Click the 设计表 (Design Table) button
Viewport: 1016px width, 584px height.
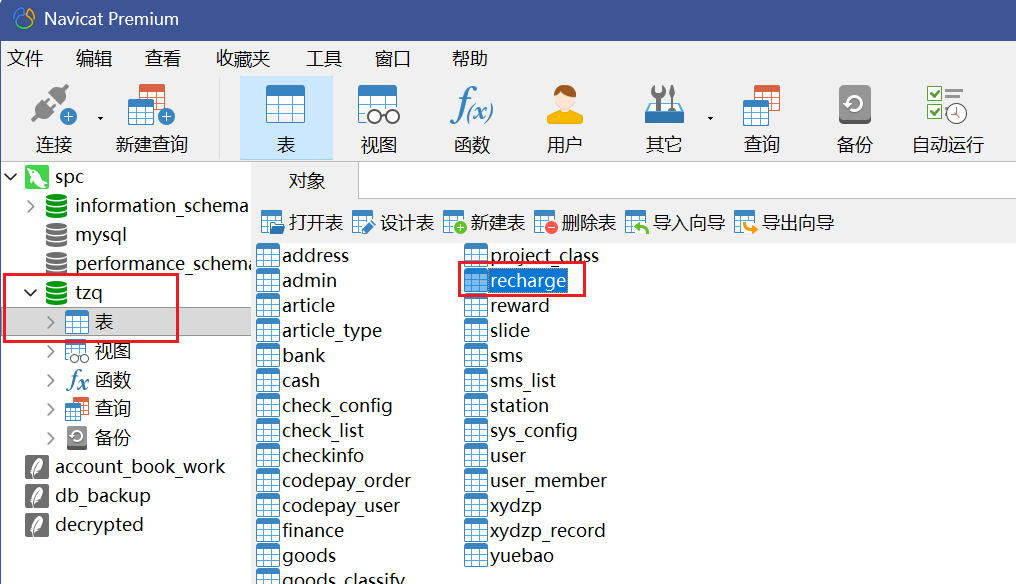tap(393, 223)
